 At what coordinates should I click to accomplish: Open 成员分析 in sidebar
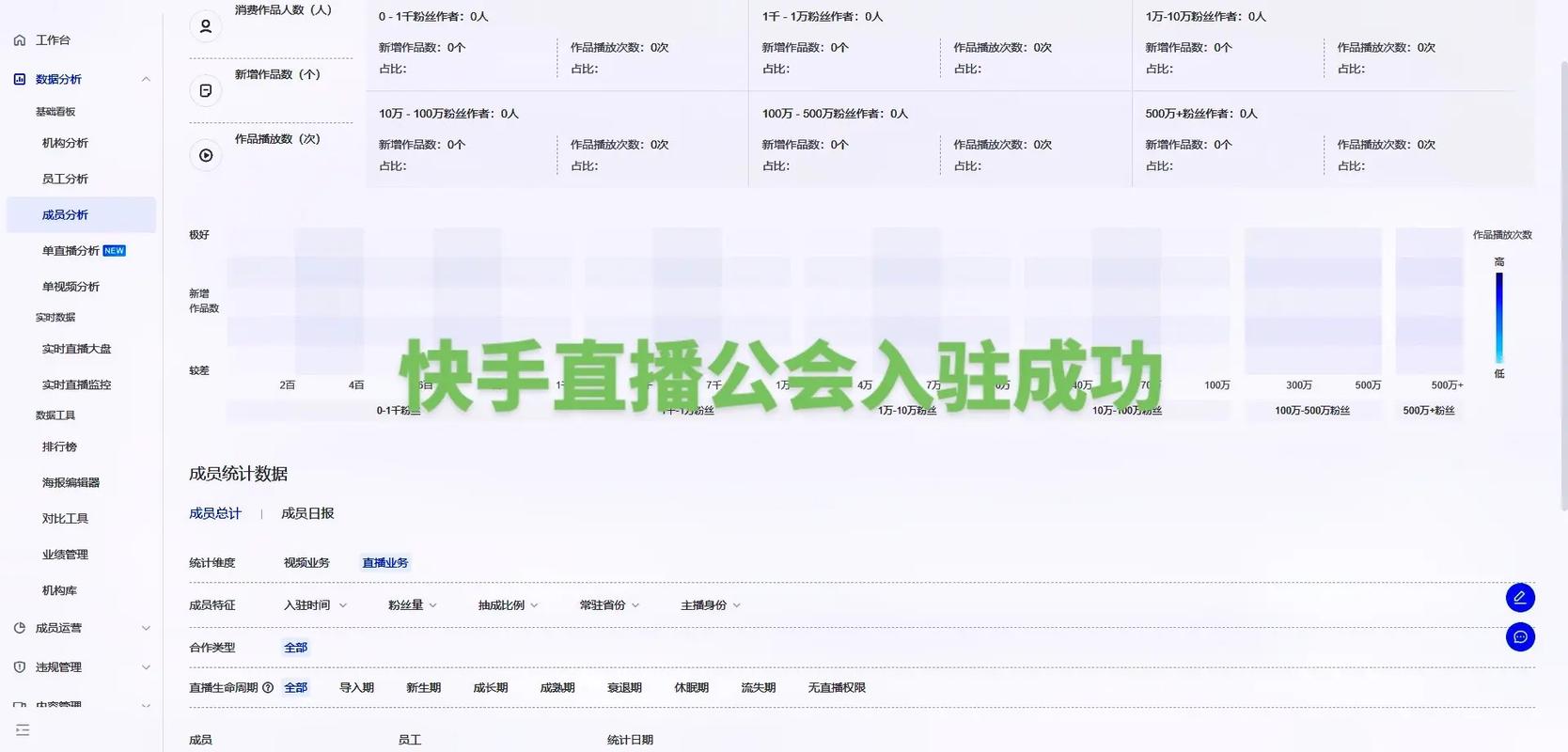81,215
